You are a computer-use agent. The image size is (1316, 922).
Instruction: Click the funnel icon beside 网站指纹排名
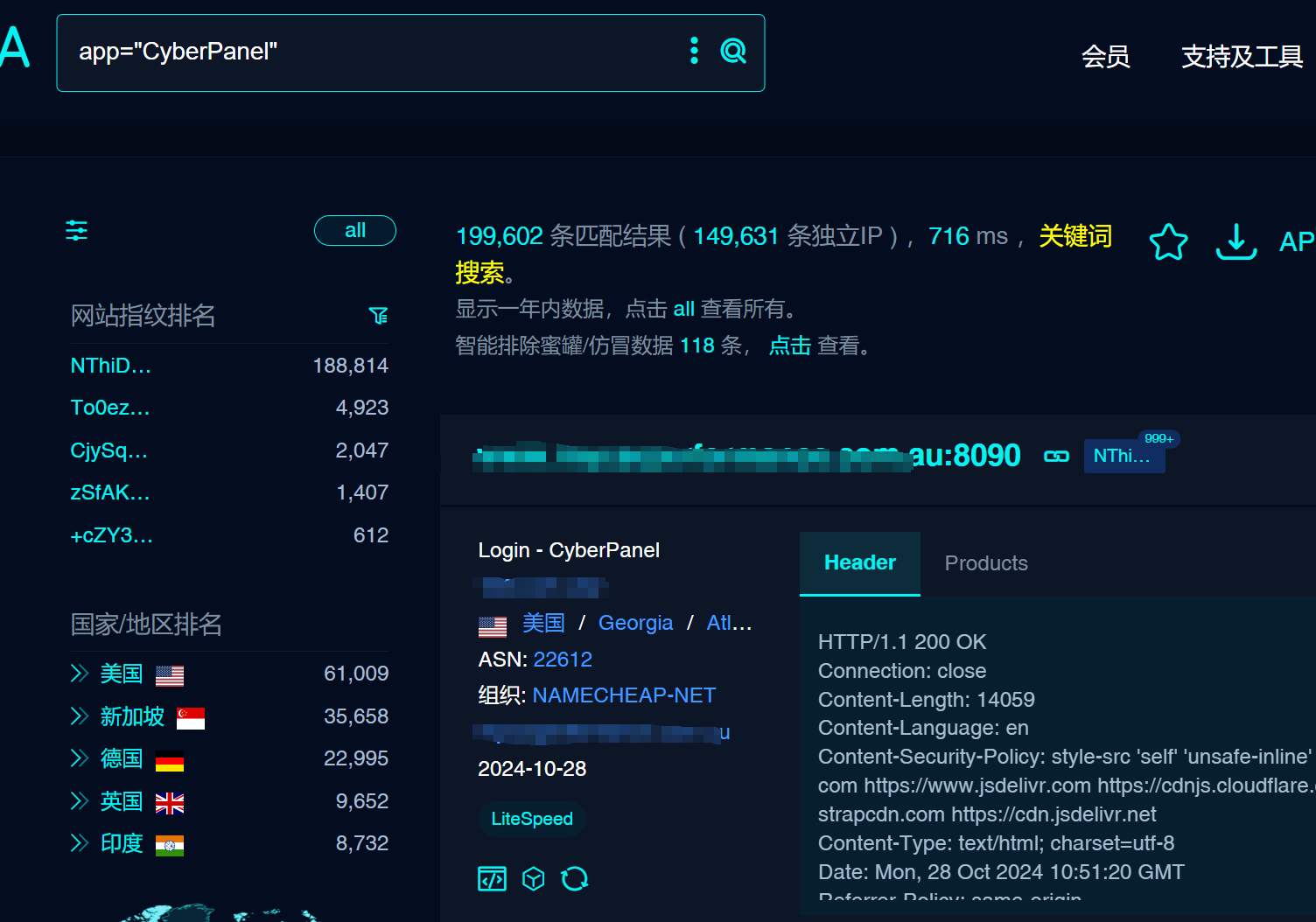pos(378,316)
